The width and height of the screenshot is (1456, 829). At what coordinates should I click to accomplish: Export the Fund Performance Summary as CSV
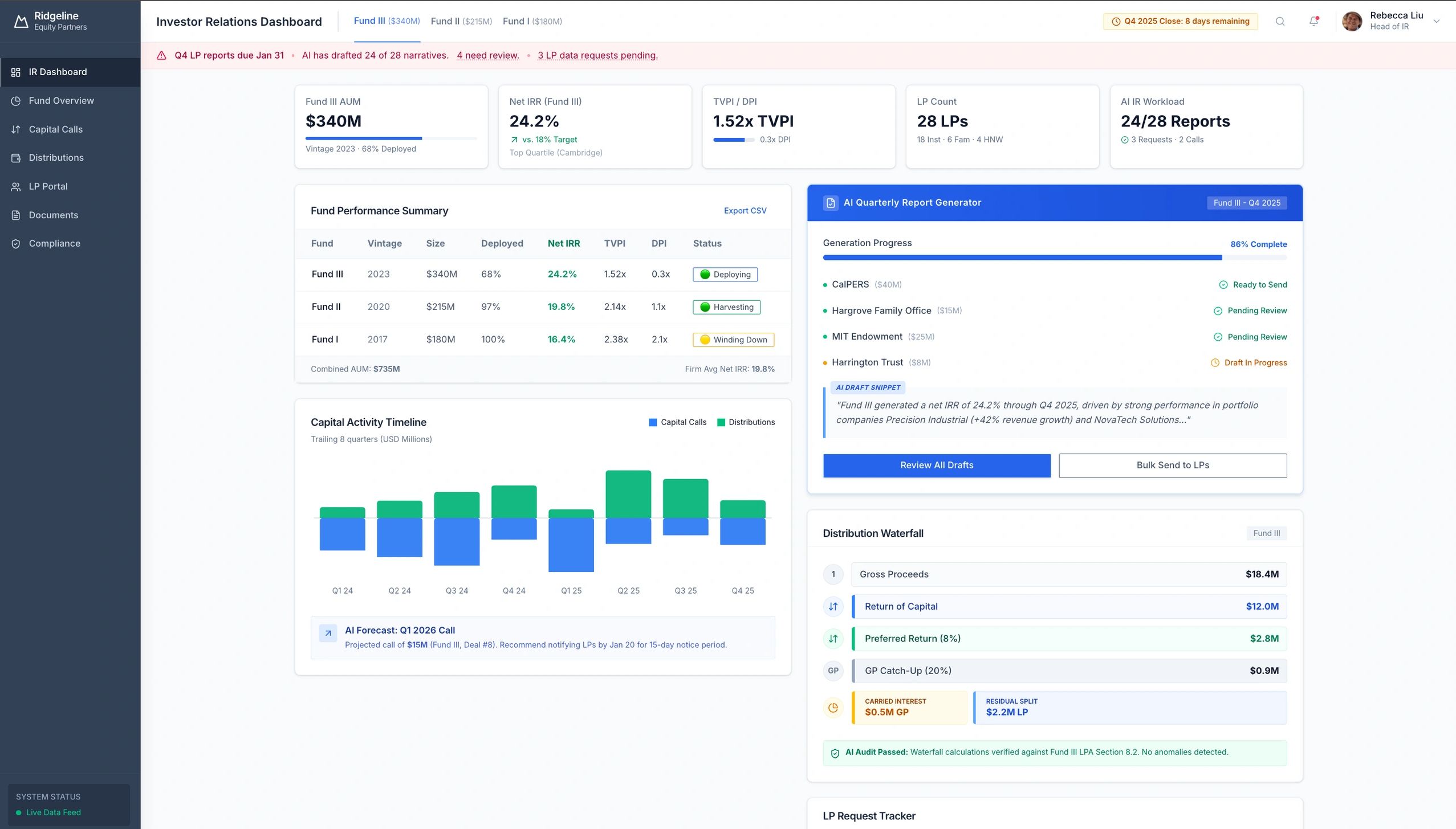point(744,210)
